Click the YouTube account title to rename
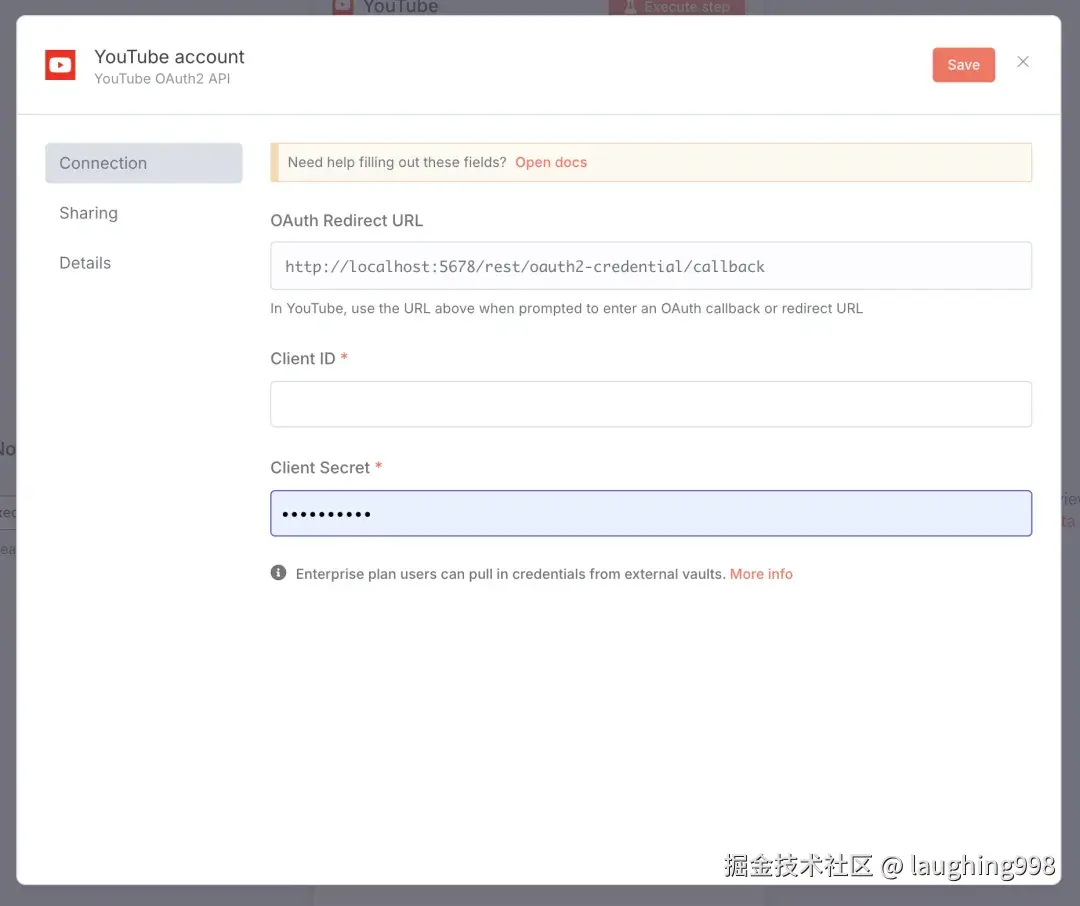Screen dimensions: 1080x906 169,56
